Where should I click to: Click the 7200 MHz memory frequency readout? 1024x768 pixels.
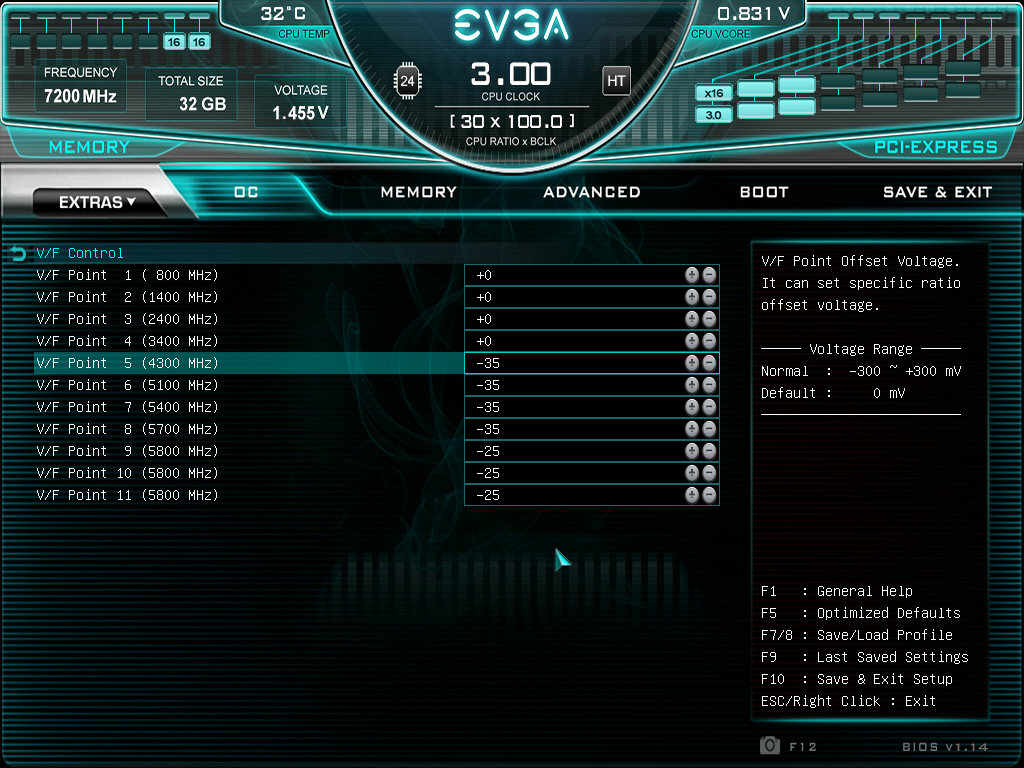click(80, 96)
